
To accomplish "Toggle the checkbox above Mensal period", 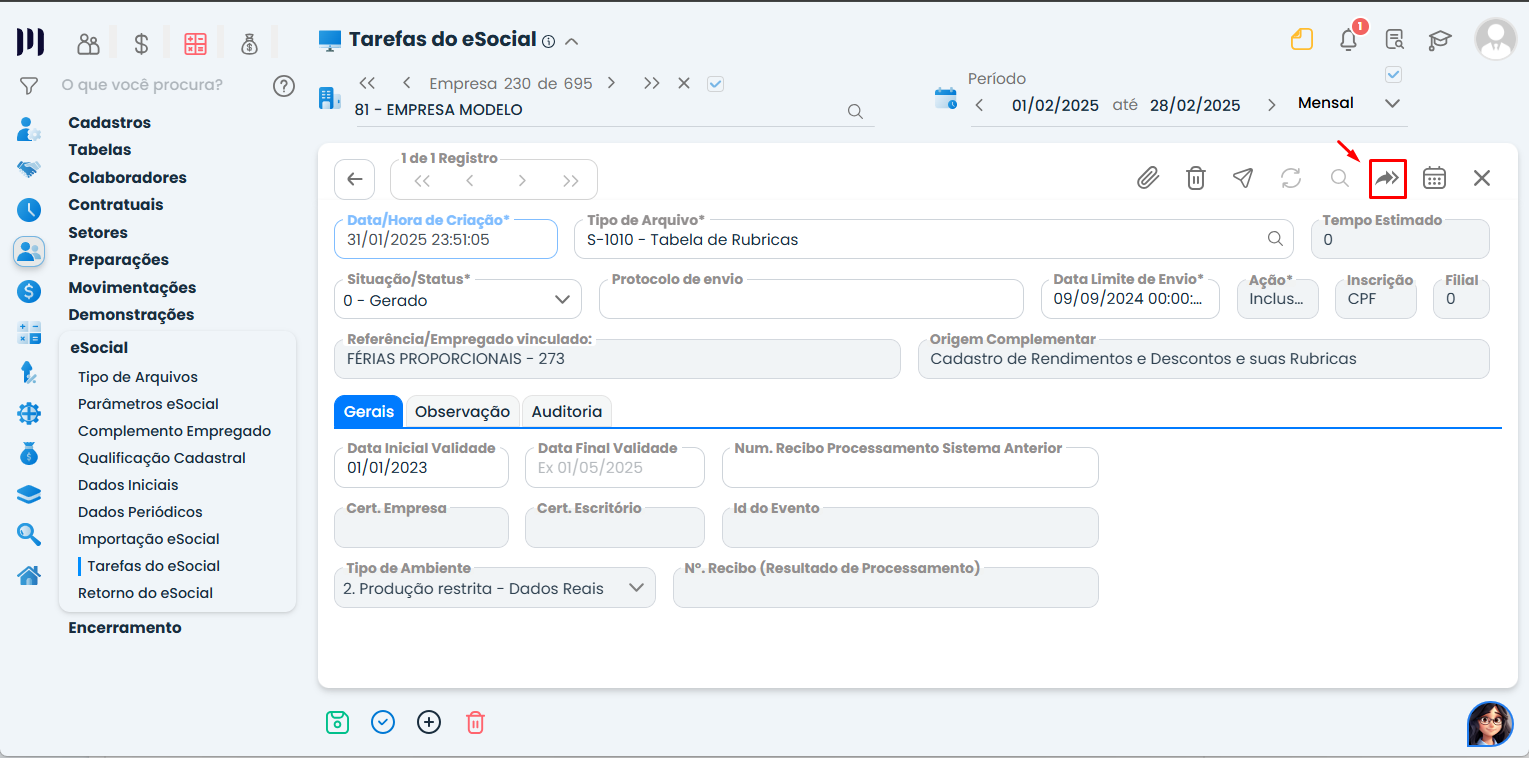I will coord(1393,74).
